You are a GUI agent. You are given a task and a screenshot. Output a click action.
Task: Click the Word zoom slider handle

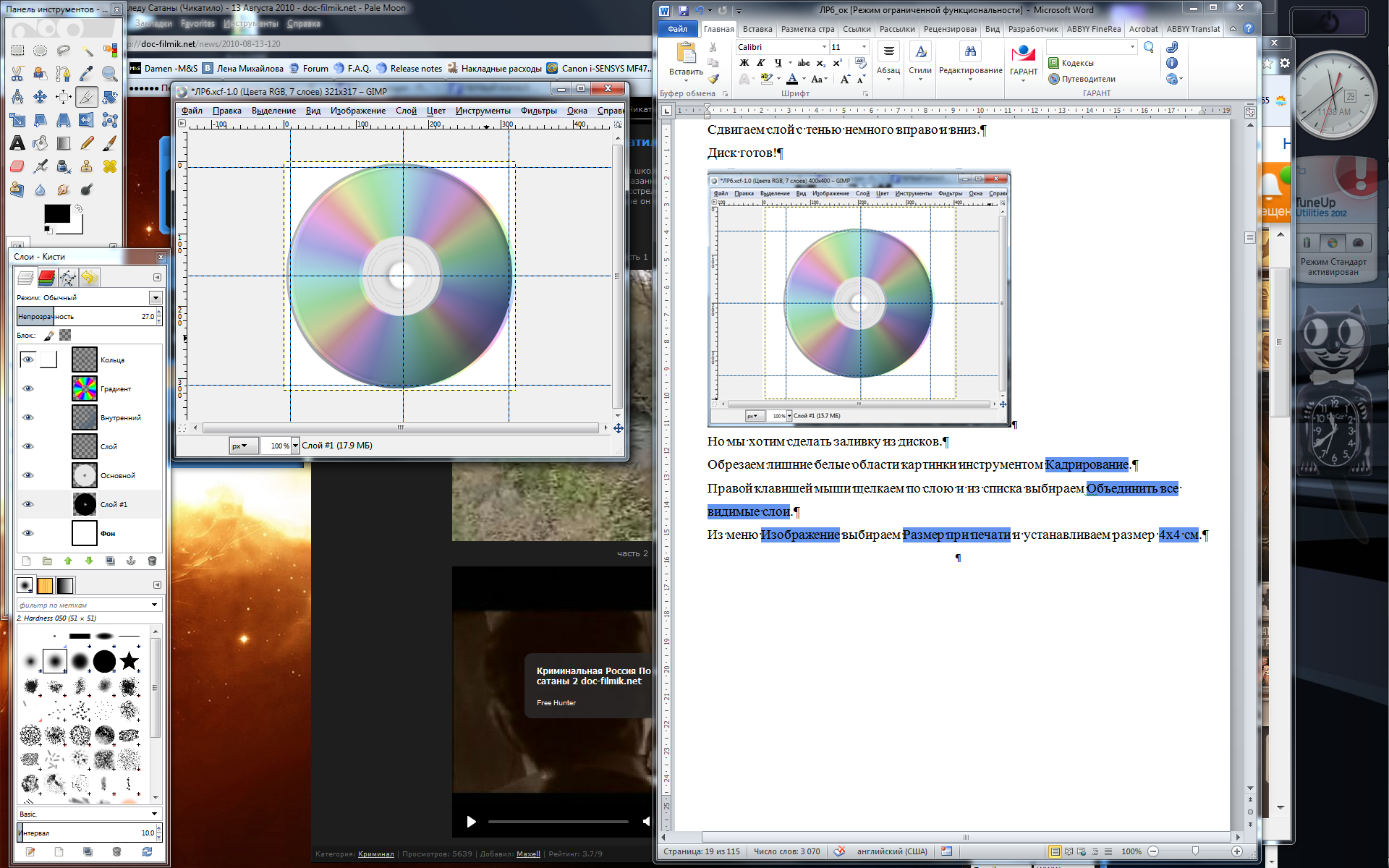pyautogui.click(x=1195, y=851)
